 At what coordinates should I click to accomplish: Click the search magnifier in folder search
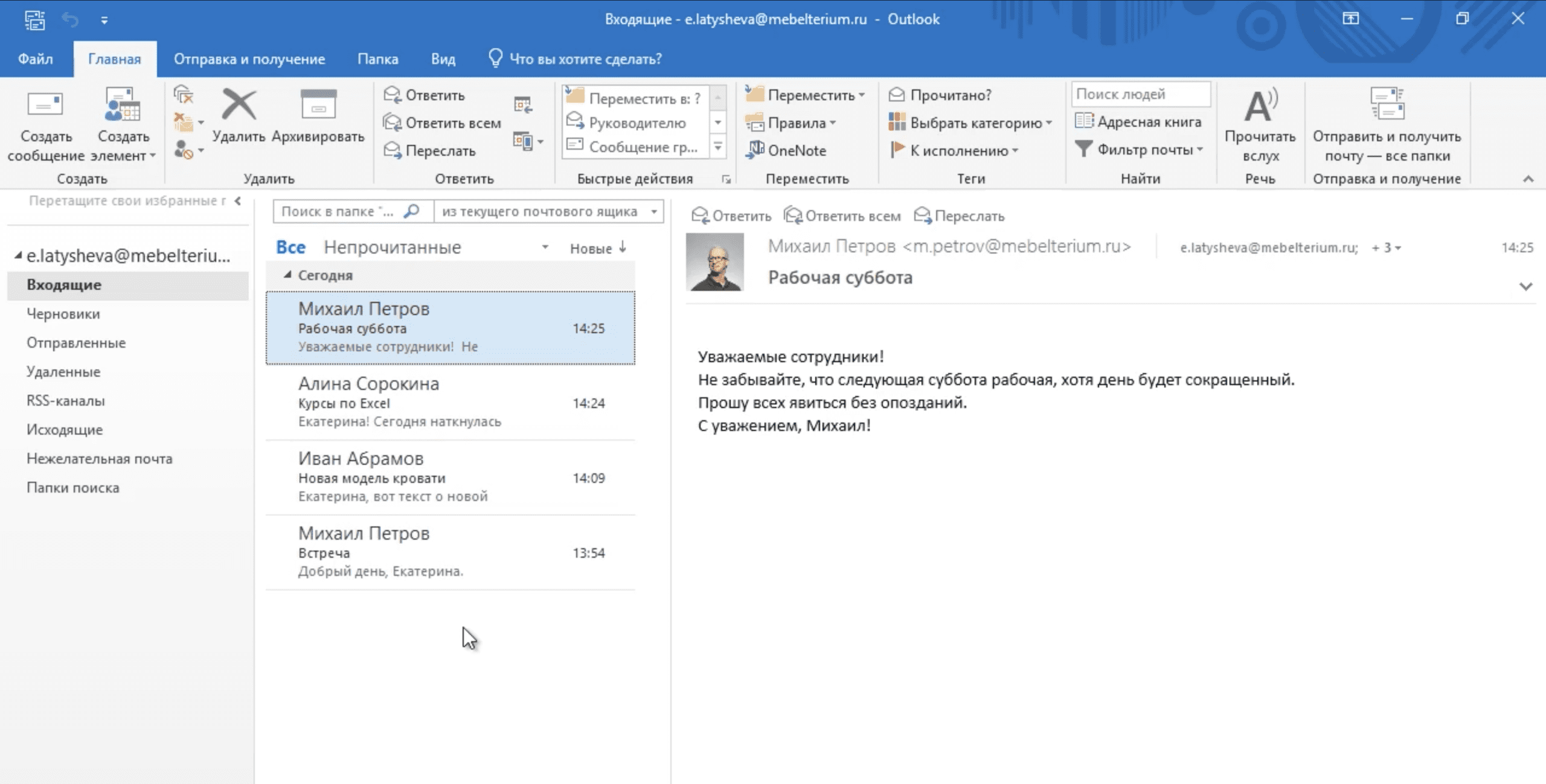click(412, 211)
